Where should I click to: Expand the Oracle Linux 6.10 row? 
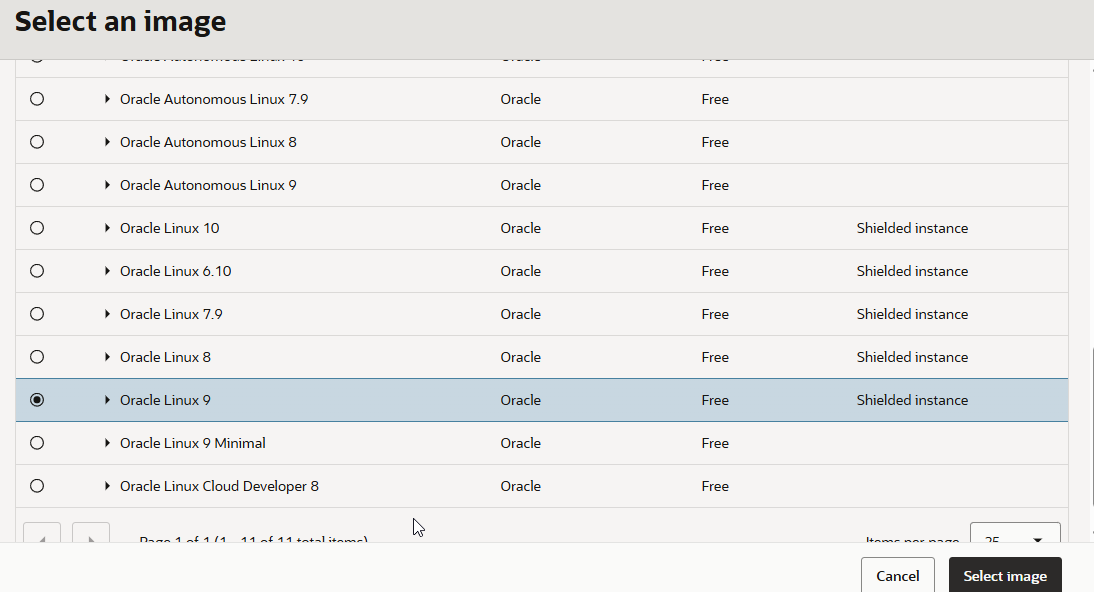point(107,271)
